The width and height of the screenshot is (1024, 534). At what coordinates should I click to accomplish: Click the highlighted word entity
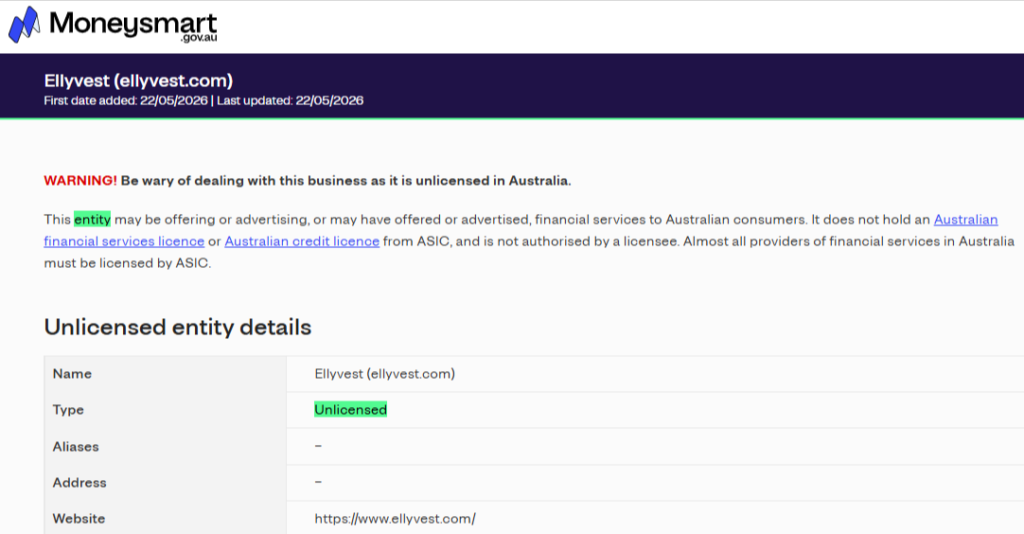click(92, 219)
